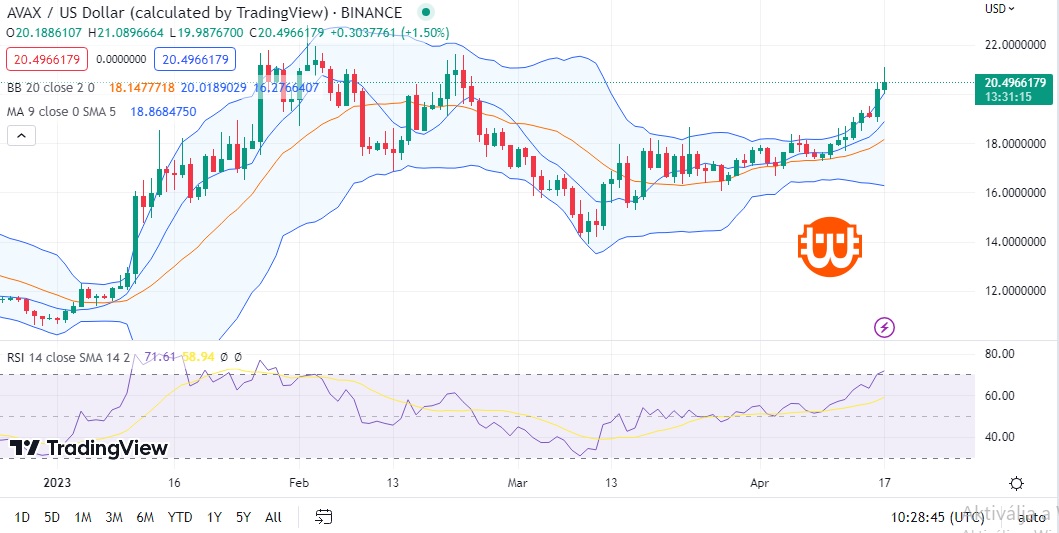Screen dimensions: 1059x533
Task: Collapse the indicator legend chevron
Action: click(21, 136)
